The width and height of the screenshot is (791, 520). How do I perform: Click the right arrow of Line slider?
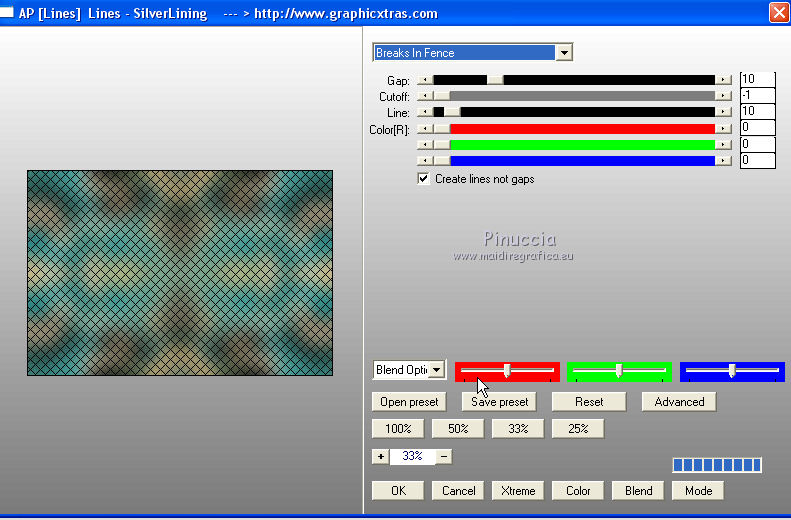click(x=723, y=112)
